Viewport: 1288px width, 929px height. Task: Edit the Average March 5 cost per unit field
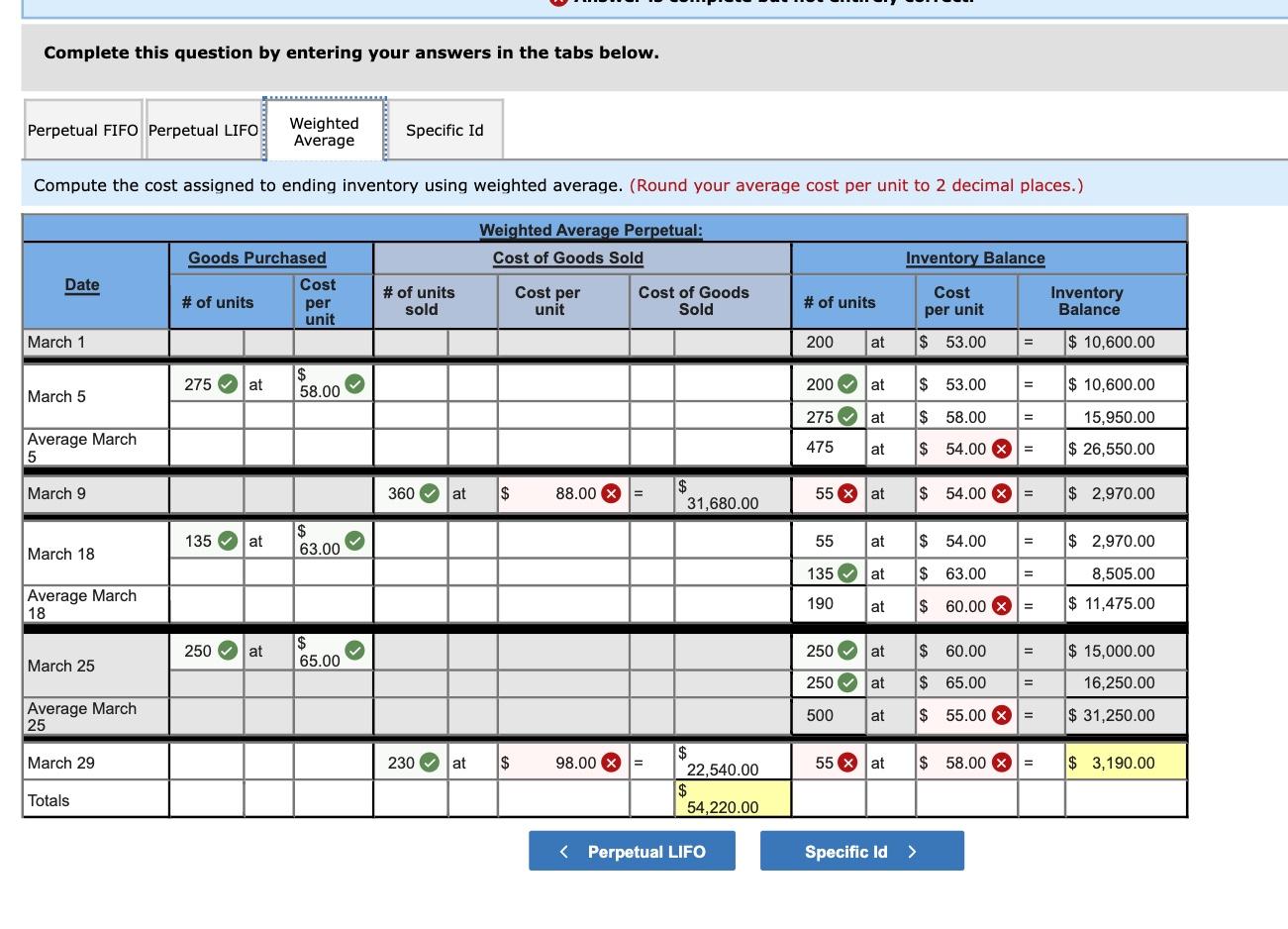(966, 449)
